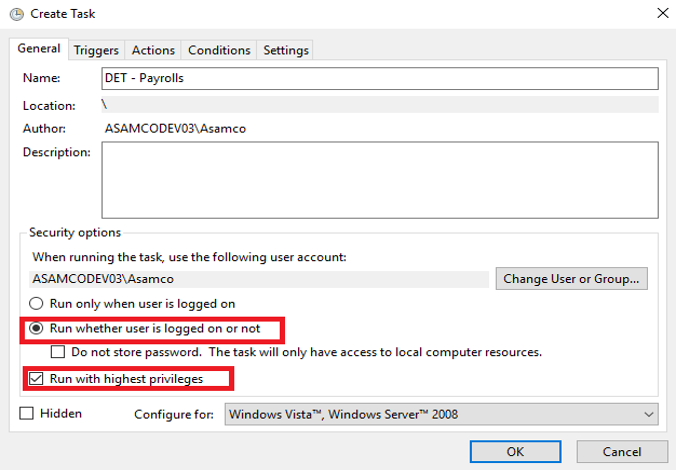This screenshot has width=680, height=471.
Task: Tick the Hidden checkbox
Action: pos(26,413)
